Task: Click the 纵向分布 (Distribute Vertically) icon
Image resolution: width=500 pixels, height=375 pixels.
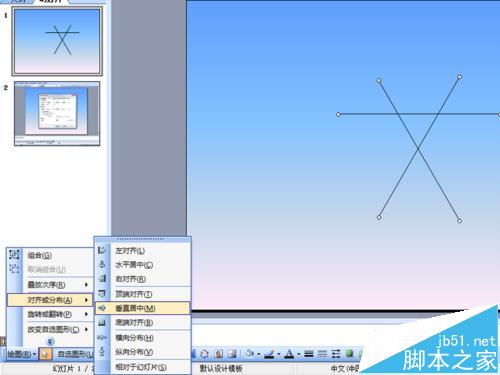Action: coord(102,352)
